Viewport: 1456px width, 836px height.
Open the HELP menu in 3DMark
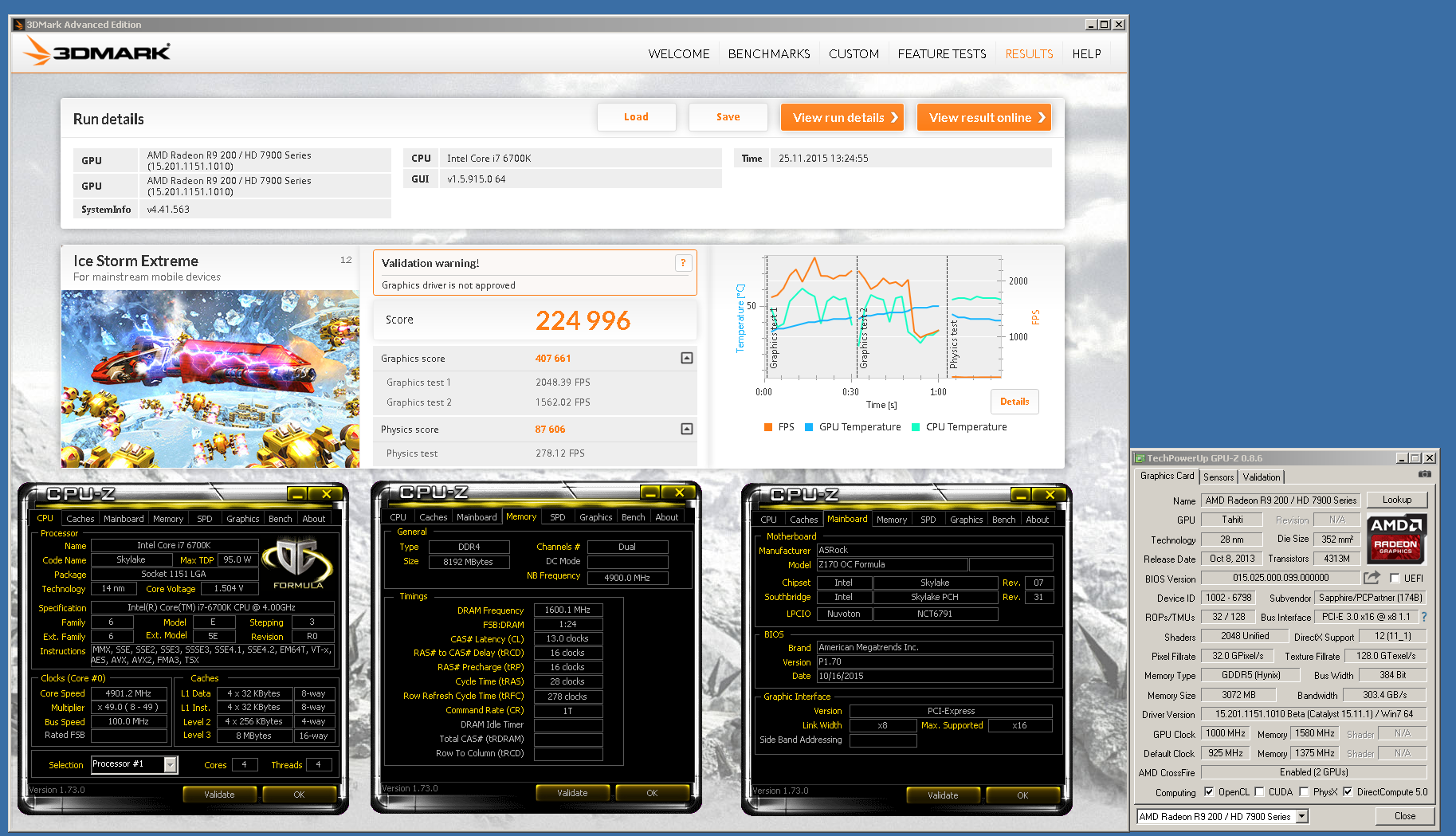[x=1086, y=54]
